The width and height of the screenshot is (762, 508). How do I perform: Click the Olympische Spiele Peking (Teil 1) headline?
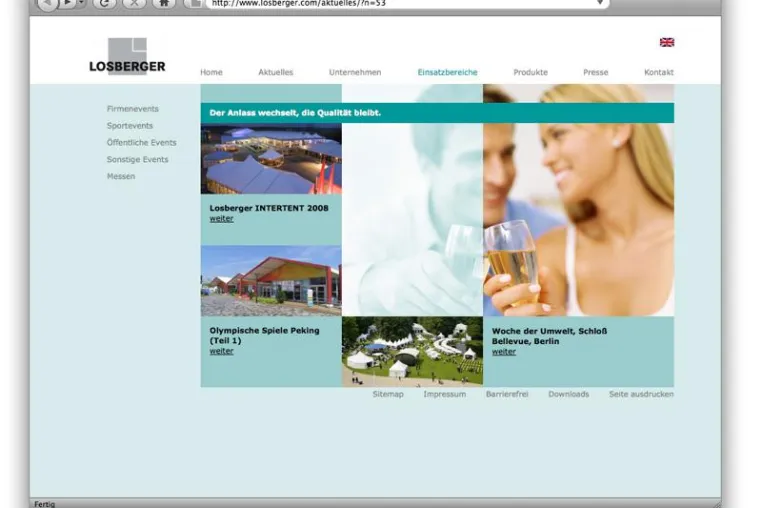[x=264, y=335]
